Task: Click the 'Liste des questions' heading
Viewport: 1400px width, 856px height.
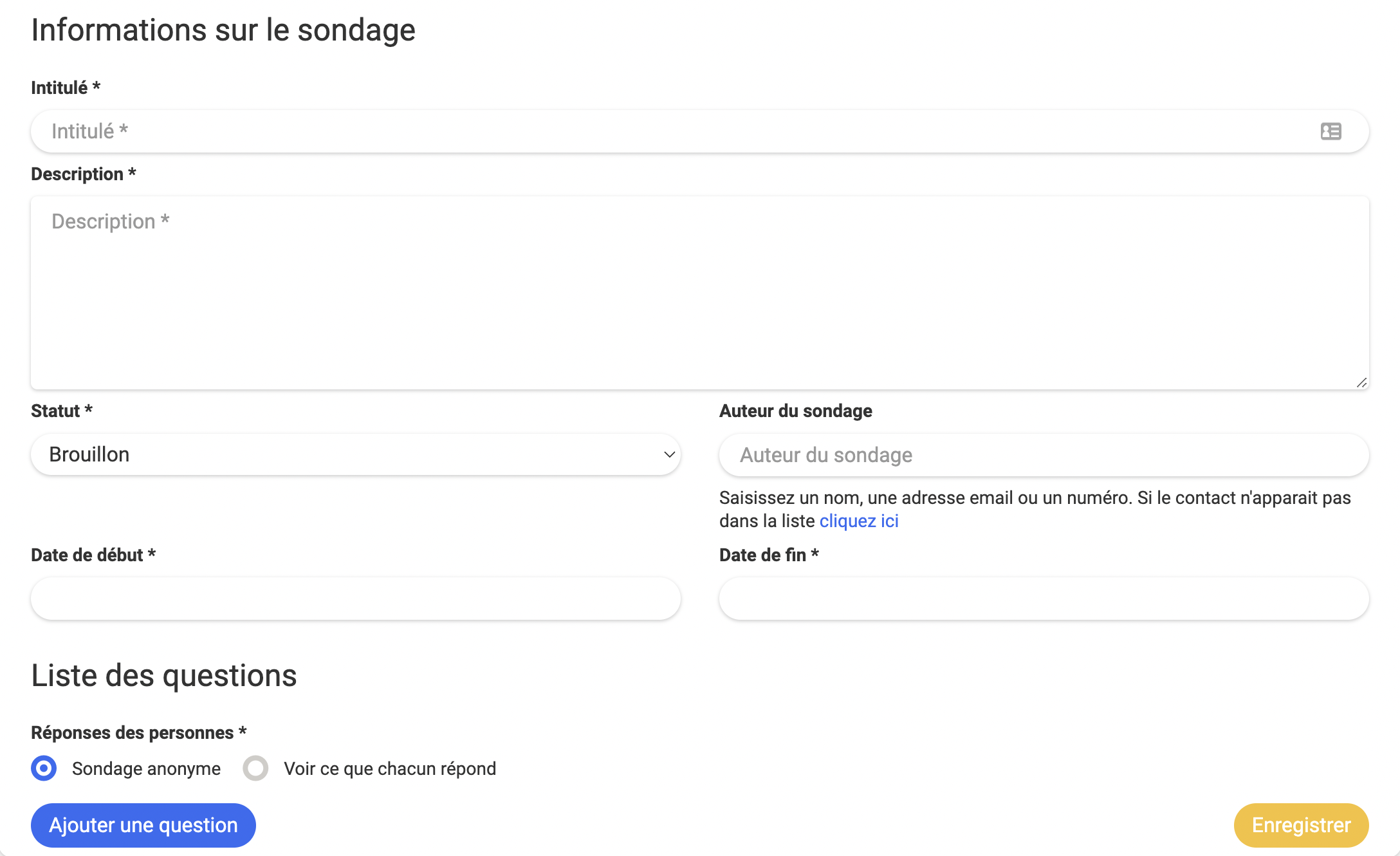Action: (164, 676)
